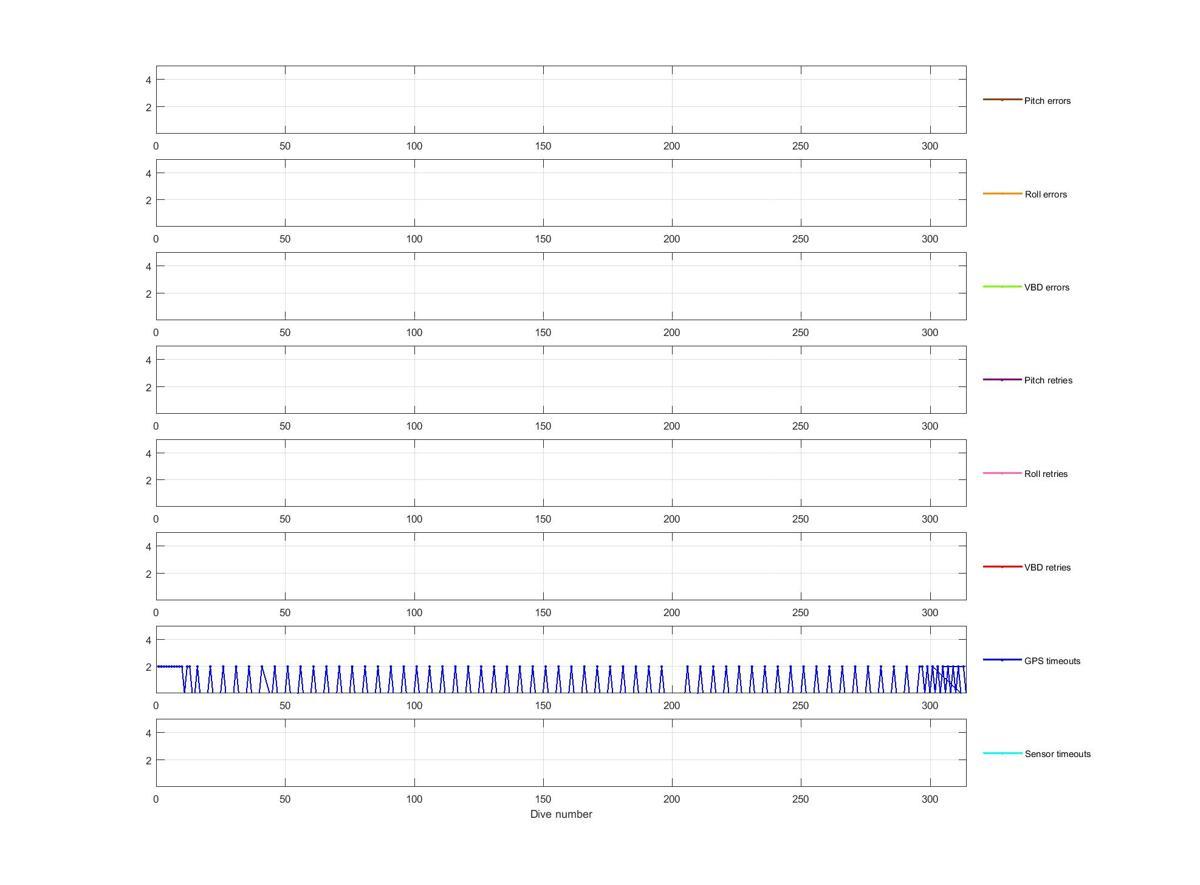Click the Dive number x-axis label

[561, 814]
